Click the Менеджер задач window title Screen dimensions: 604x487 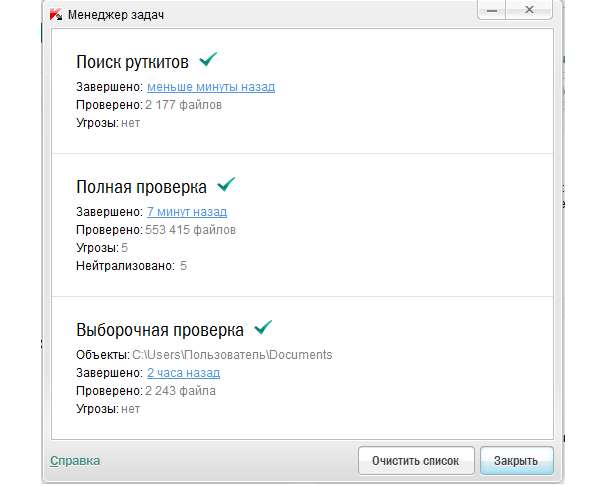tap(116, 15)
